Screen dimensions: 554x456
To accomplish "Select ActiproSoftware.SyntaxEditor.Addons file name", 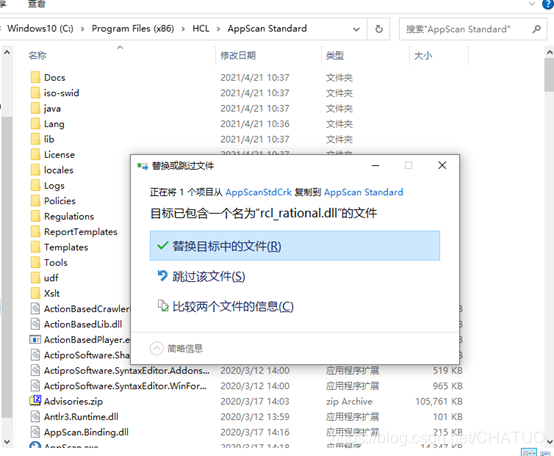I will pos(126,371).
